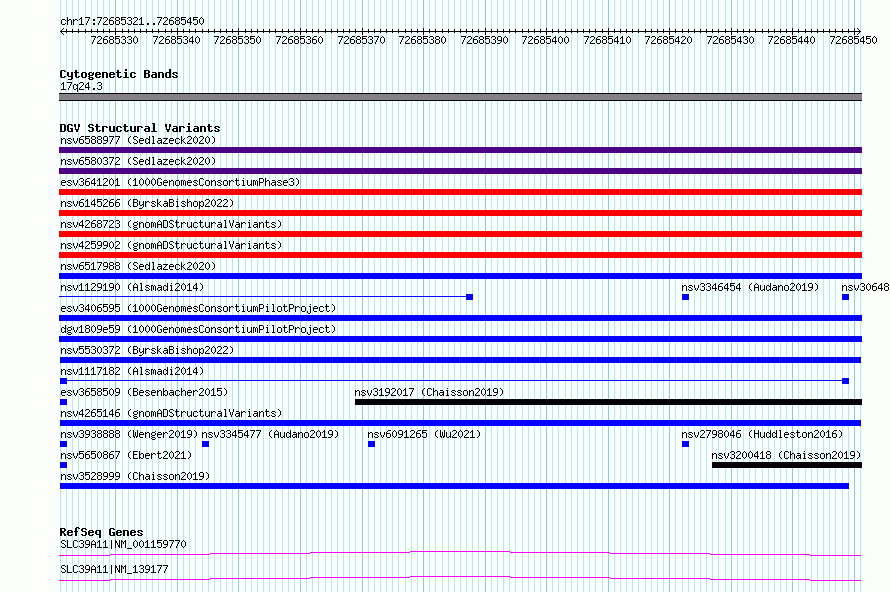This screenshot has width=890, height=592.
Task: Click nsv6517988 (Sedlazeck2020) label
Action: 138,266
